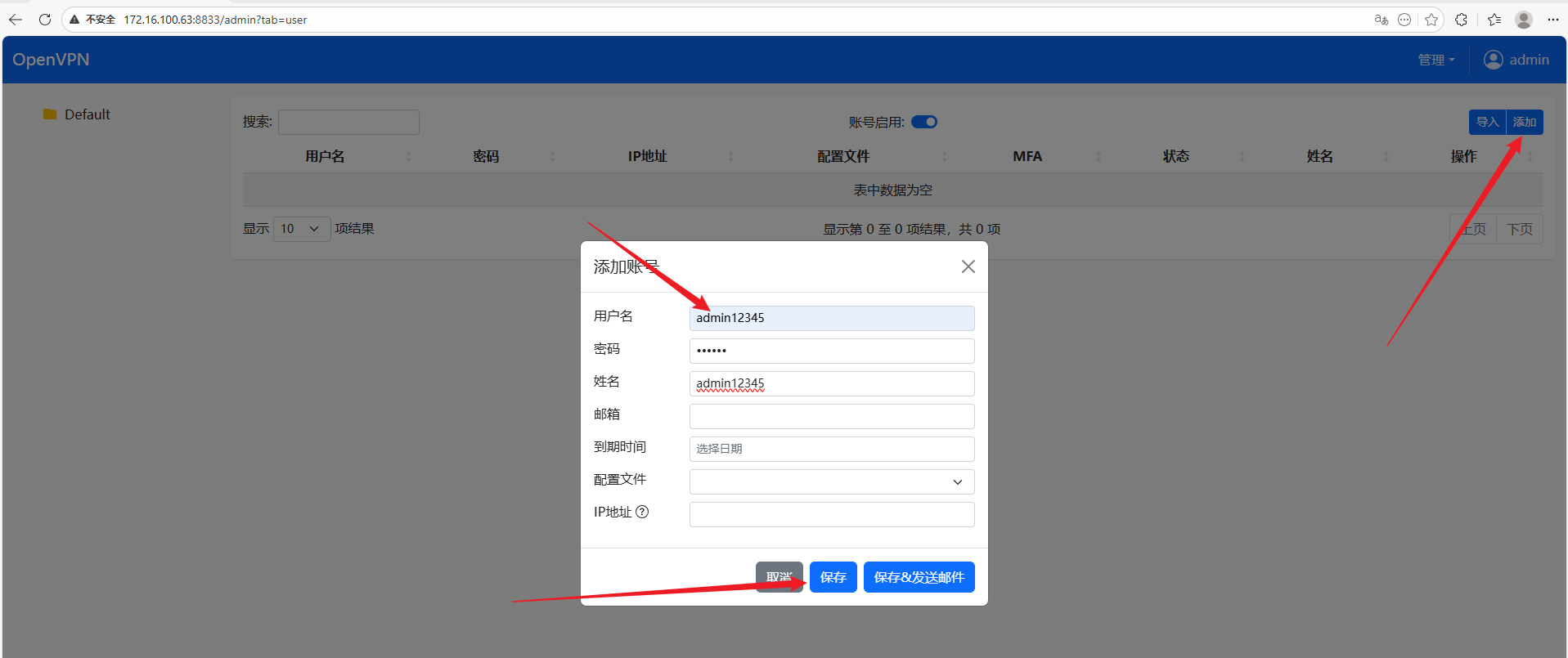Click the 保存 button

[833, 577]
